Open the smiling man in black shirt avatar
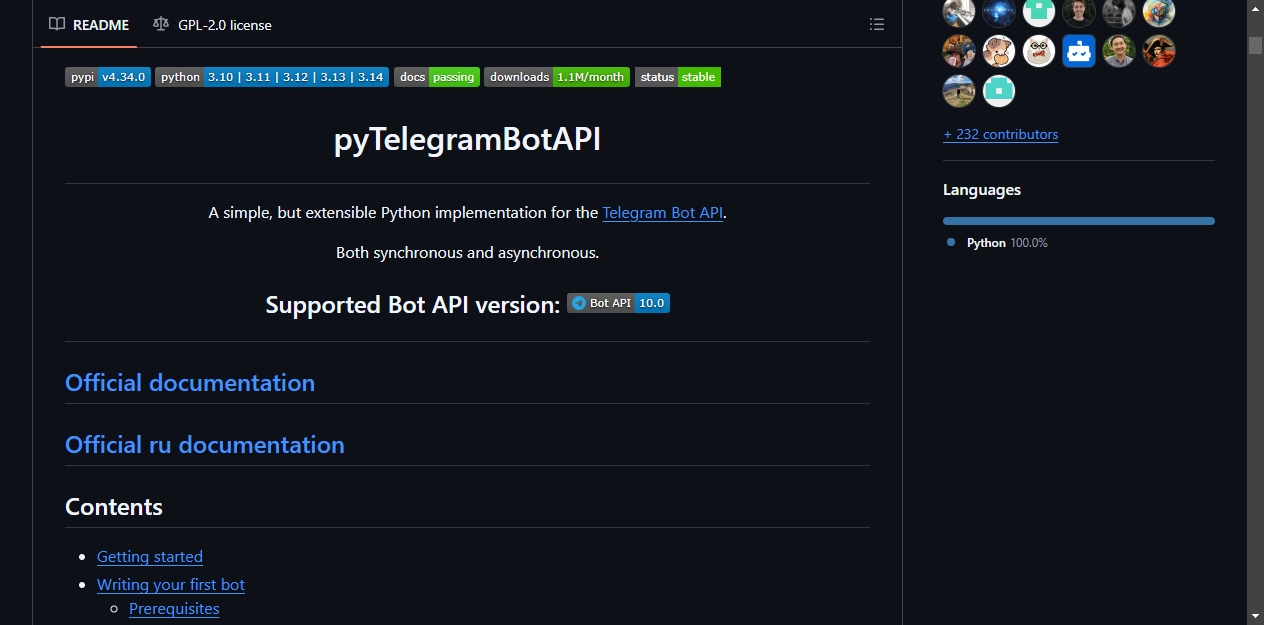This screenshot has height=625, width=1264. click(x=1079, y=12)
